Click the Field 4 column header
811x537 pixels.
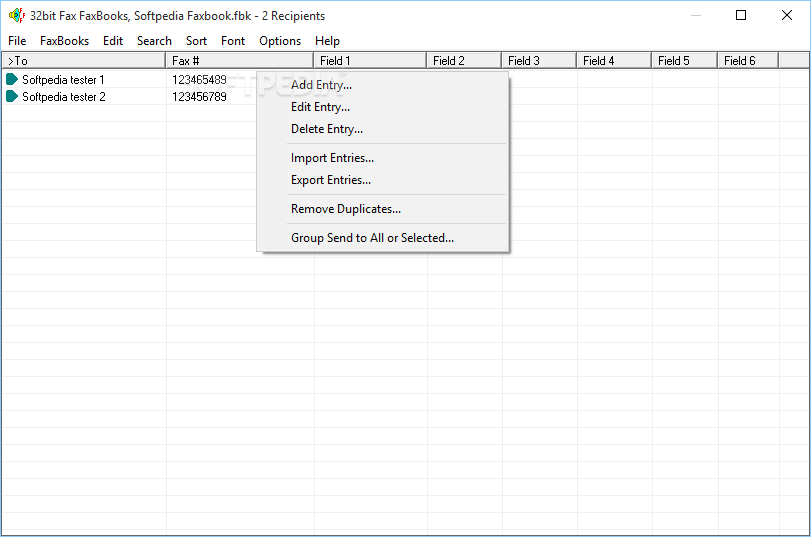point(614,61)
